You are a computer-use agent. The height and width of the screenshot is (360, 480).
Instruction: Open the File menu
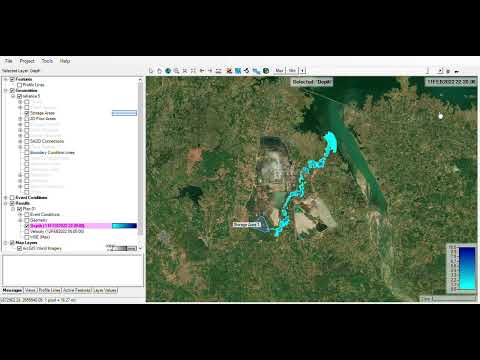[9, 61]
